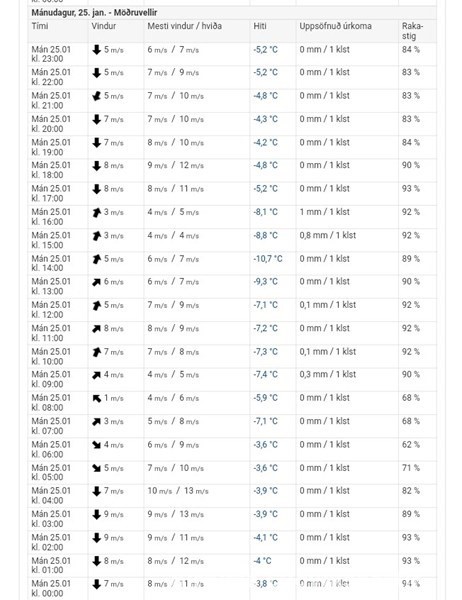Click downward wind arrow at kl. 03:00
The image size is (462, 600).
click(x=96, y=514)
